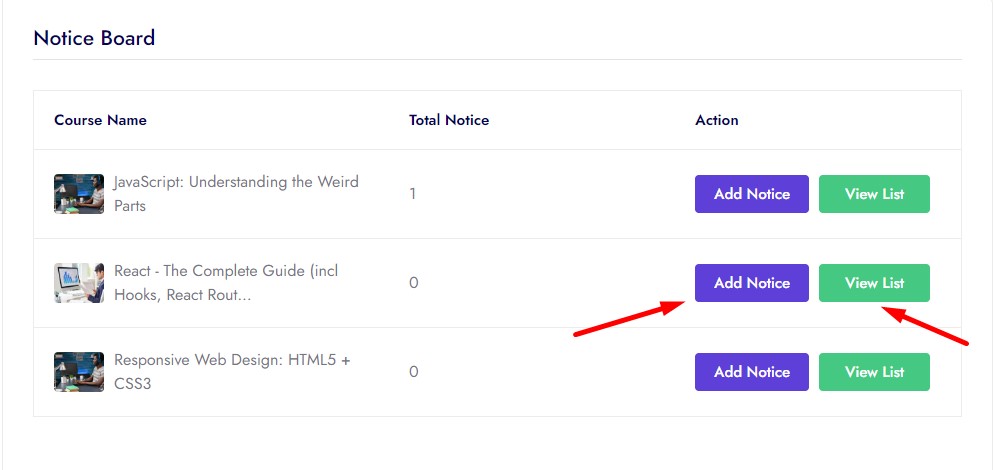Select the Action column header
Screen dimensions: 993x470
coord(717,120)
